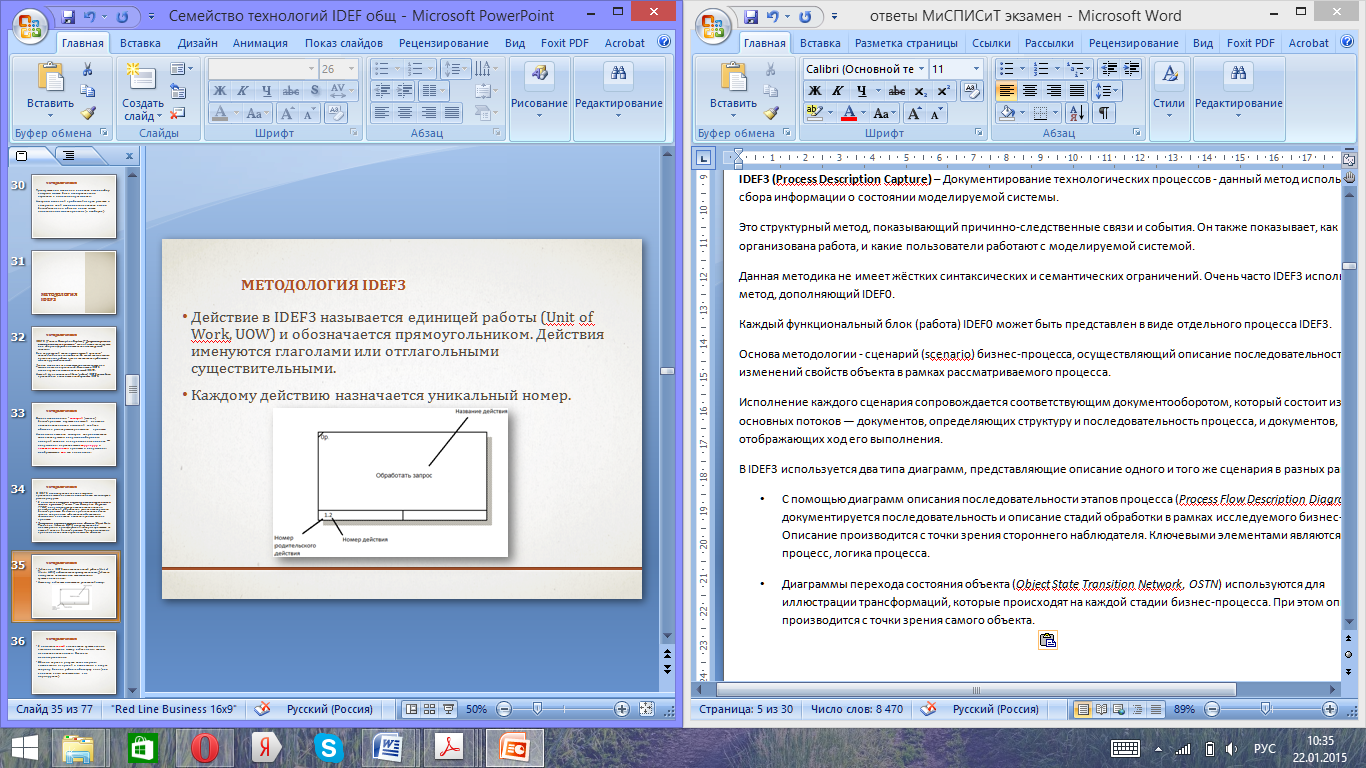Image resolution: width=1366 pixels, height=768 pixels.
Task: Toggle bold formatting in Word ribbon
Action: click(x=815, y=91)
